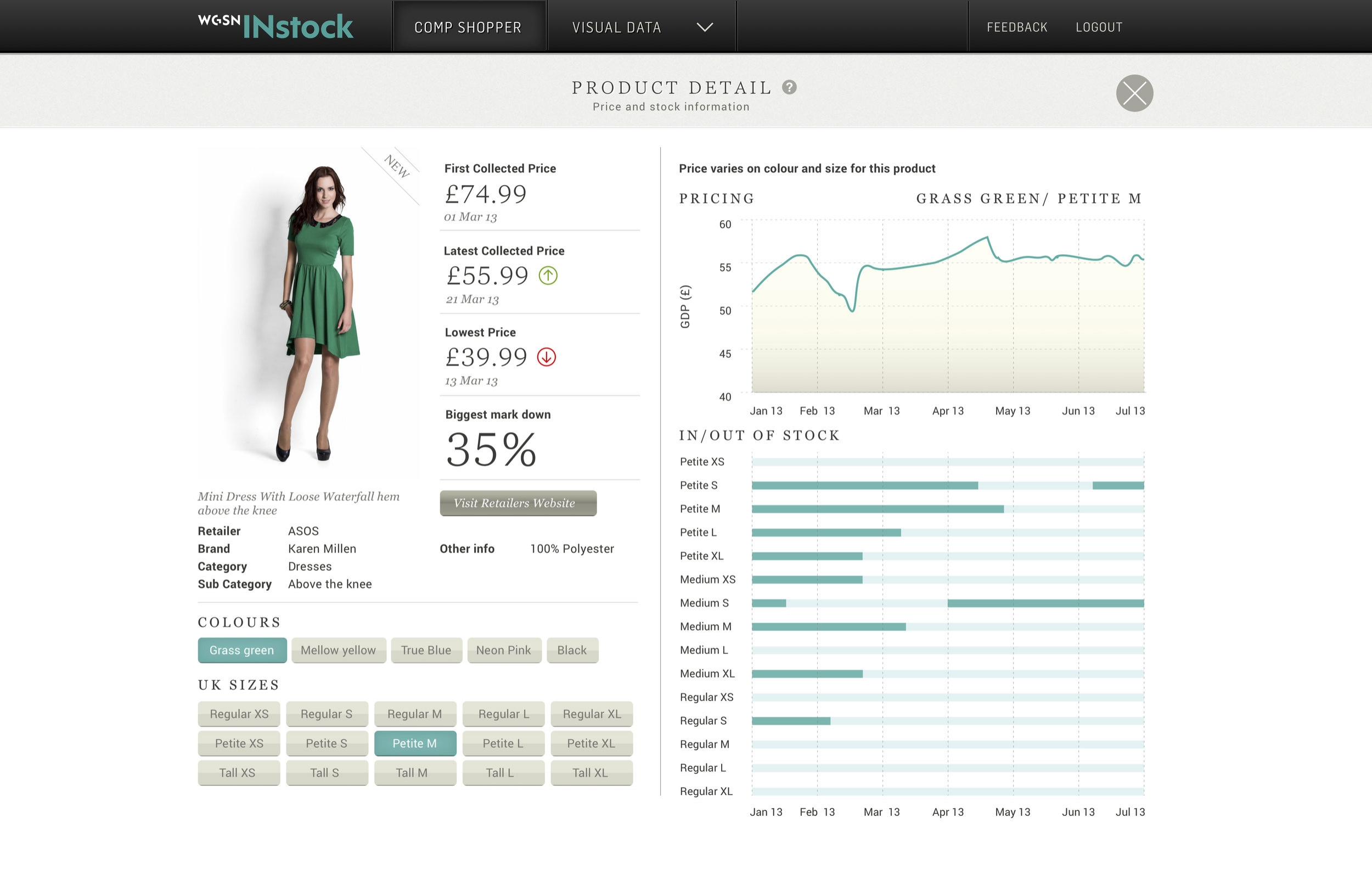Pick size Tall XS

click(239, 773)
